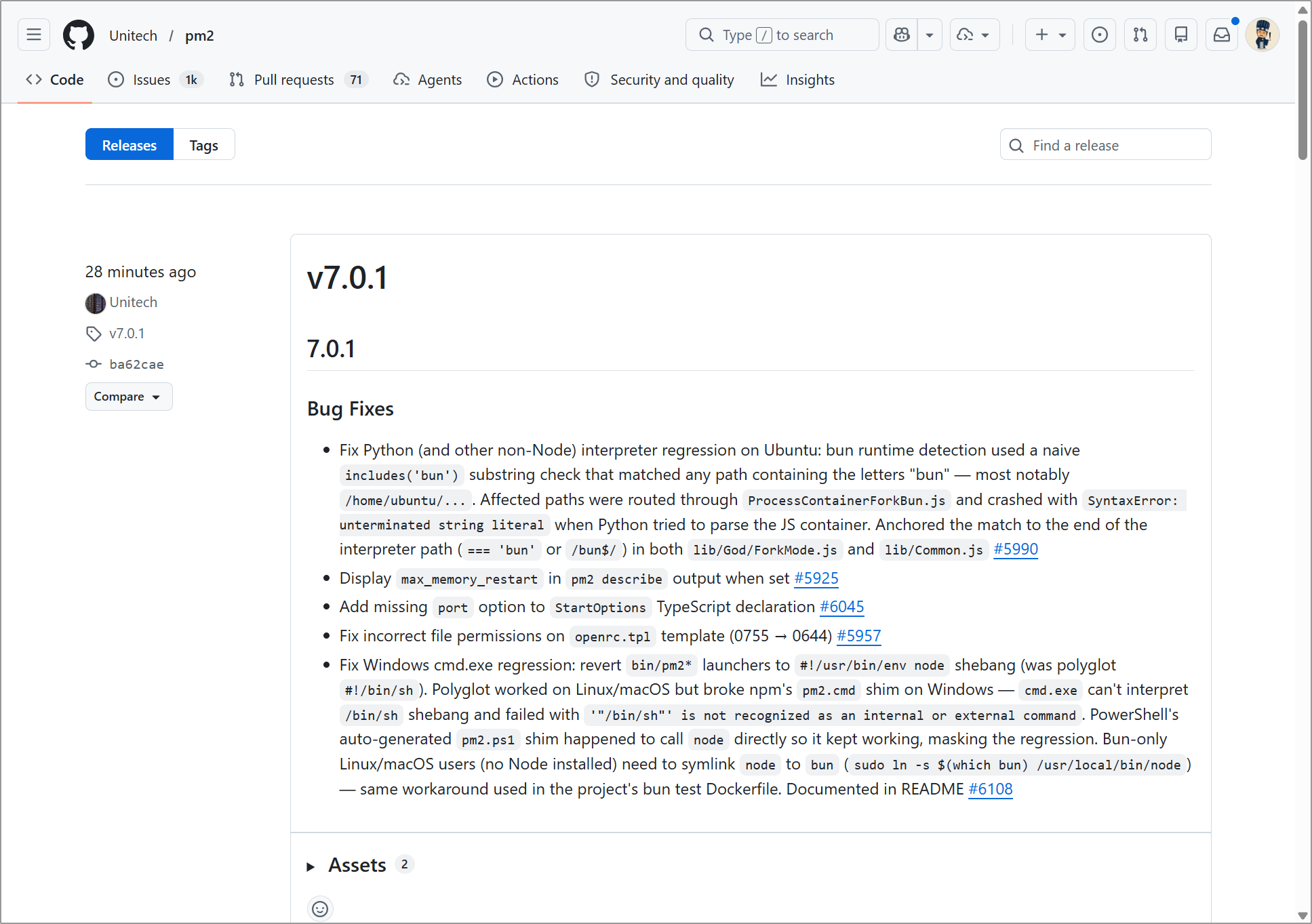Focus the Find a release field
The height and width of the screenshot is (924, 1312).
tap(1106, 145)
